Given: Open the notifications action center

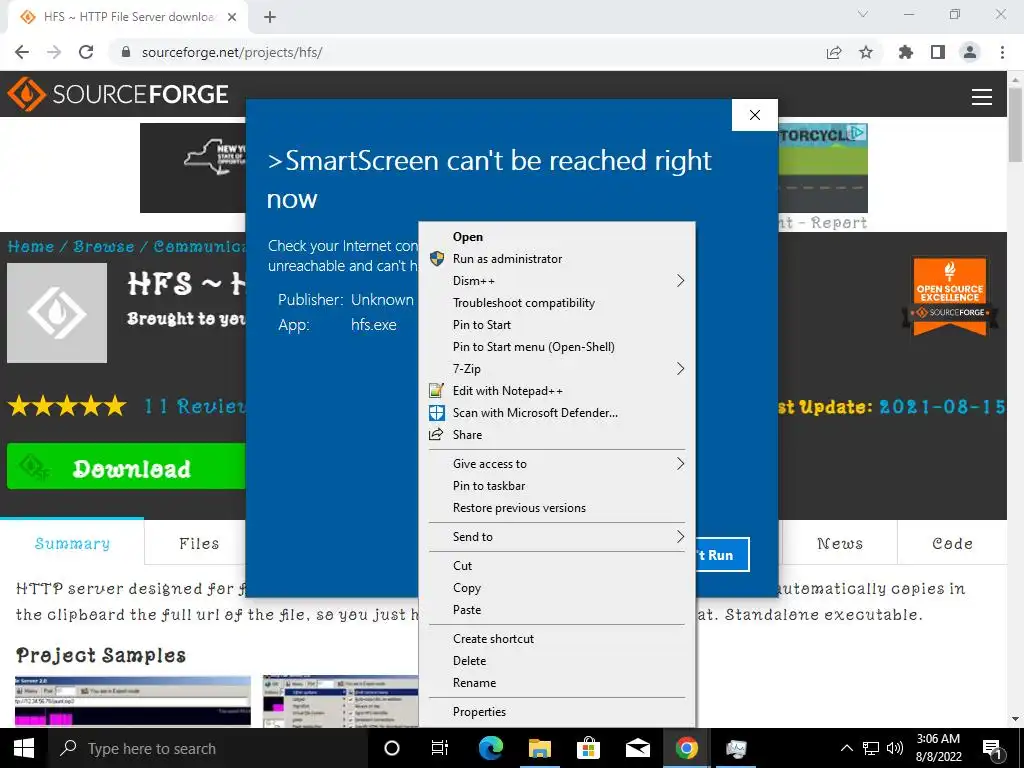Looking at the screenshot, I should 992,749.
